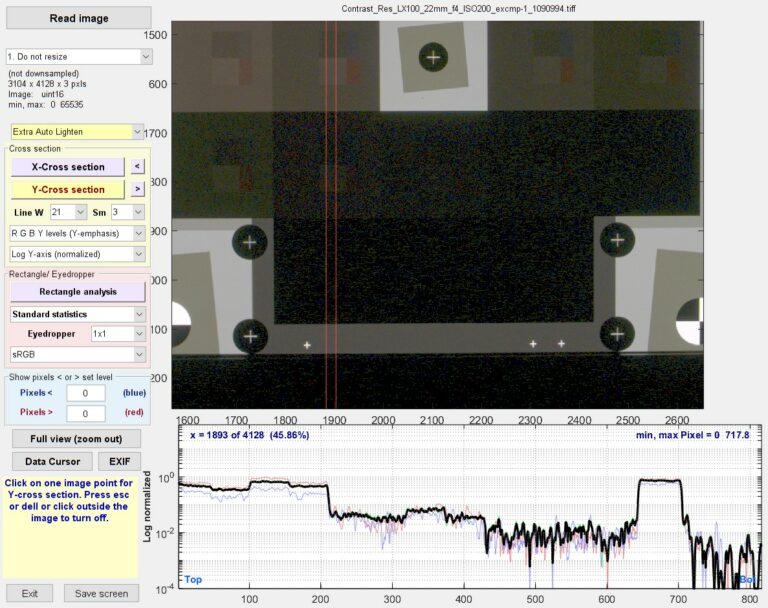Open the 'Do not resize' dropdown
Screen dimensions: 768x608
pos(79,56)
